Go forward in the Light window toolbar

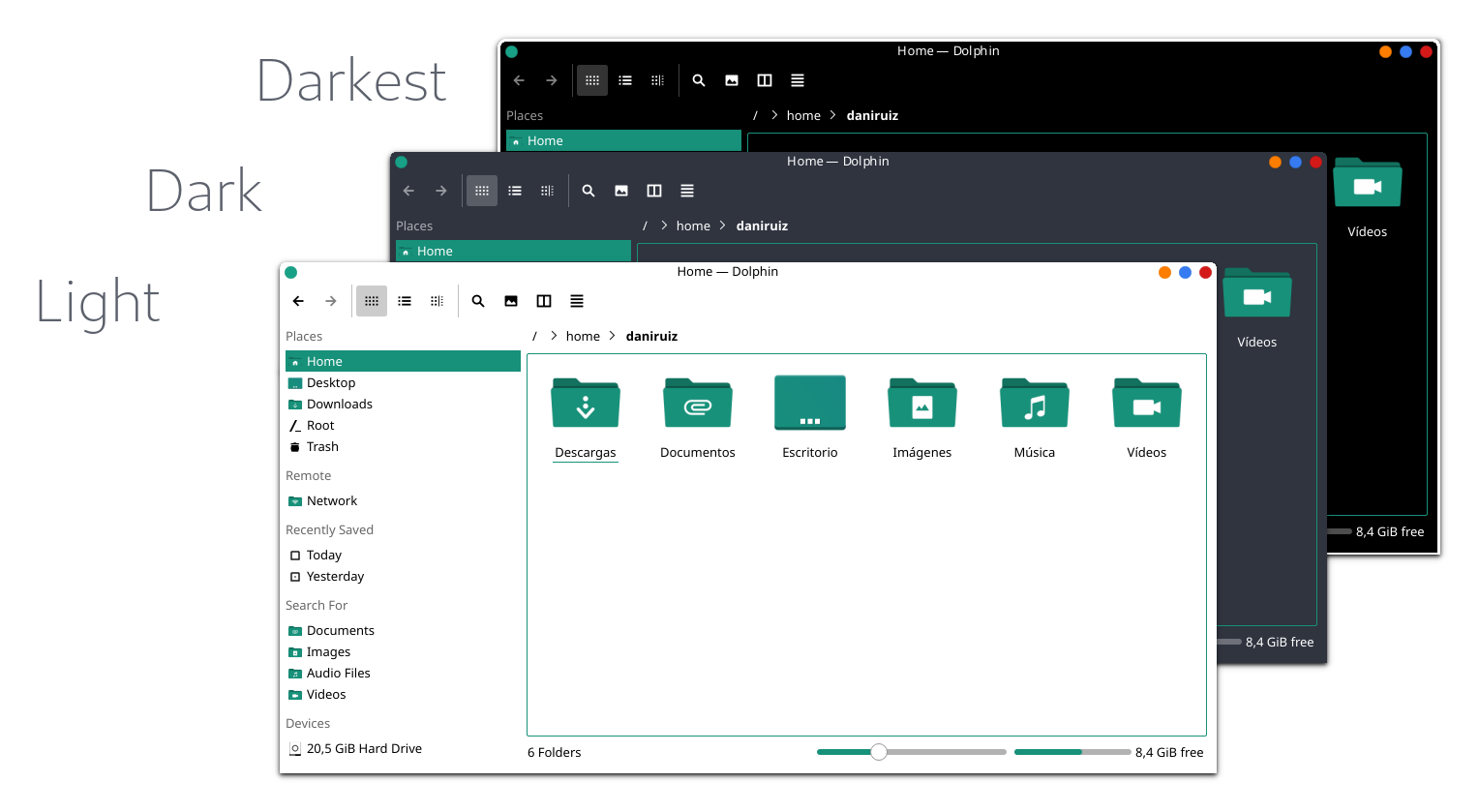click(x=331, y=301)
